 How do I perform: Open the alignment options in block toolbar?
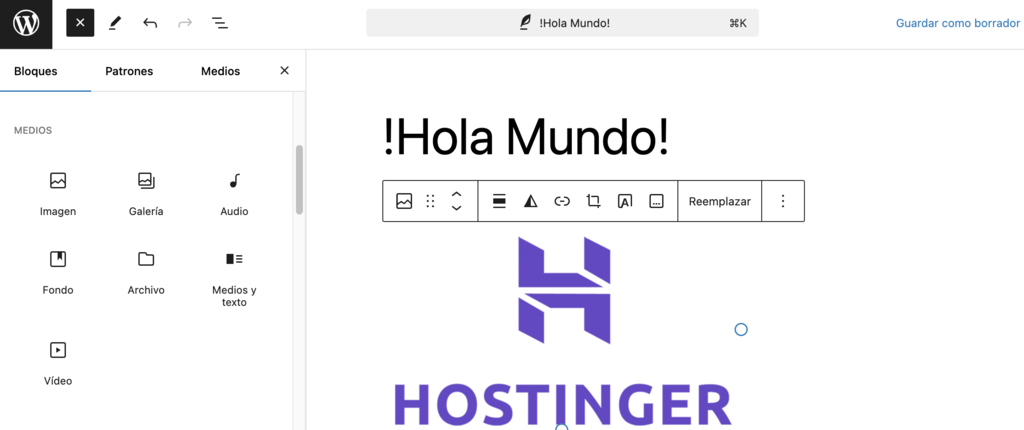(500, 201)
